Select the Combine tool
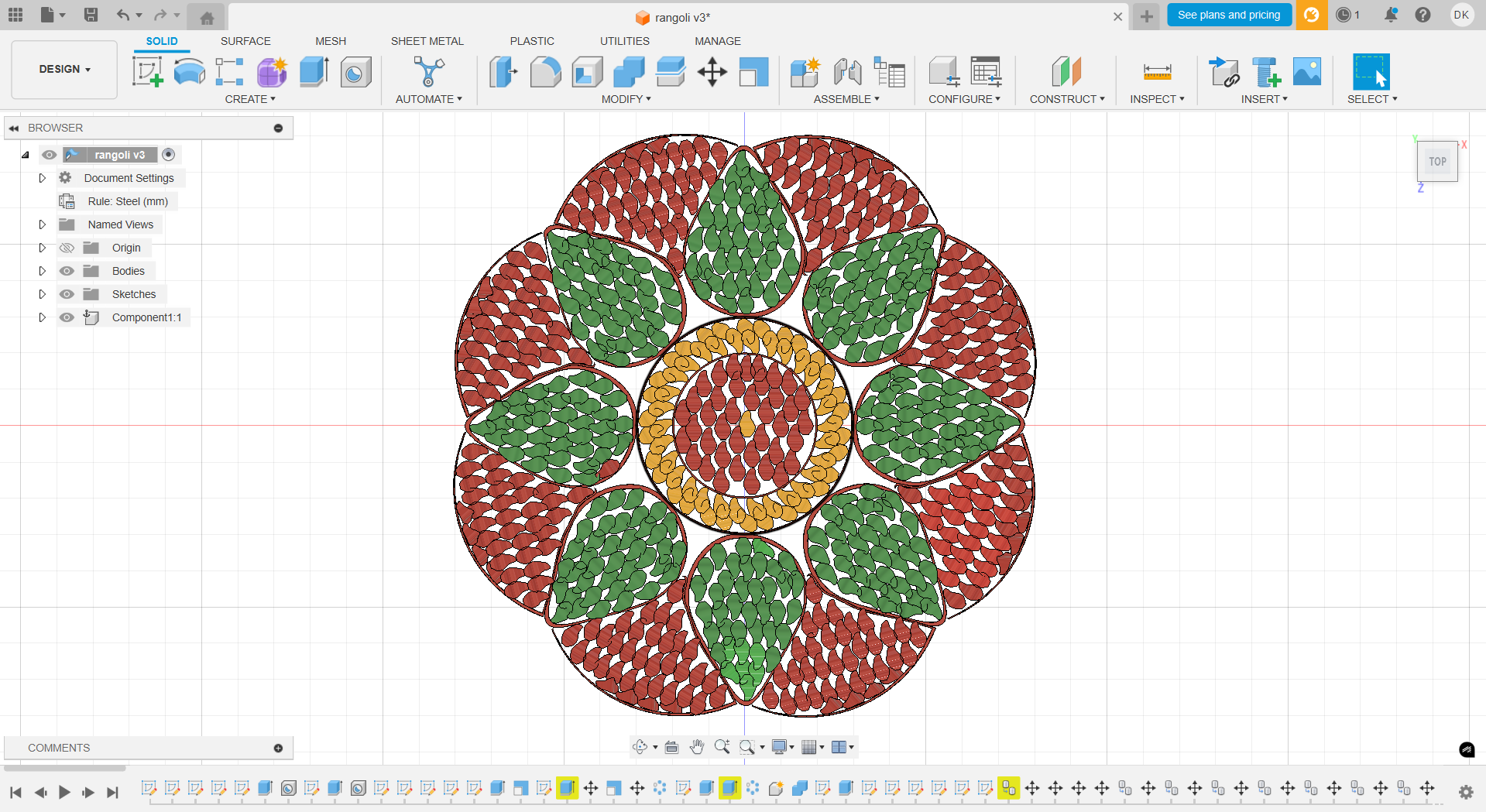 coord(629,72)
